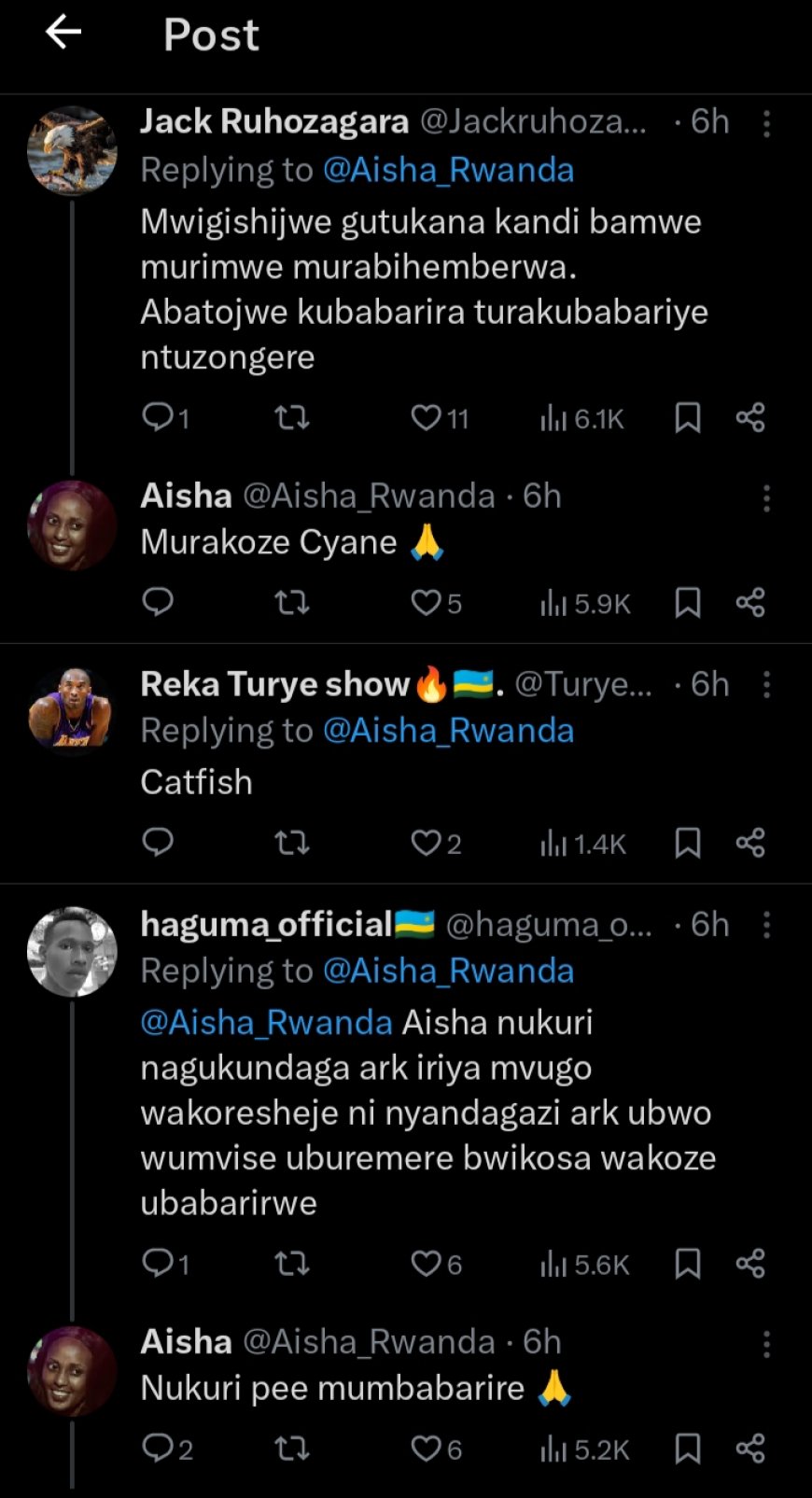This screenshot has width=812, height=1498.
Task: Open @Aisha_Rwanda link in Reka Turye's reply
Action: (448, 731)
